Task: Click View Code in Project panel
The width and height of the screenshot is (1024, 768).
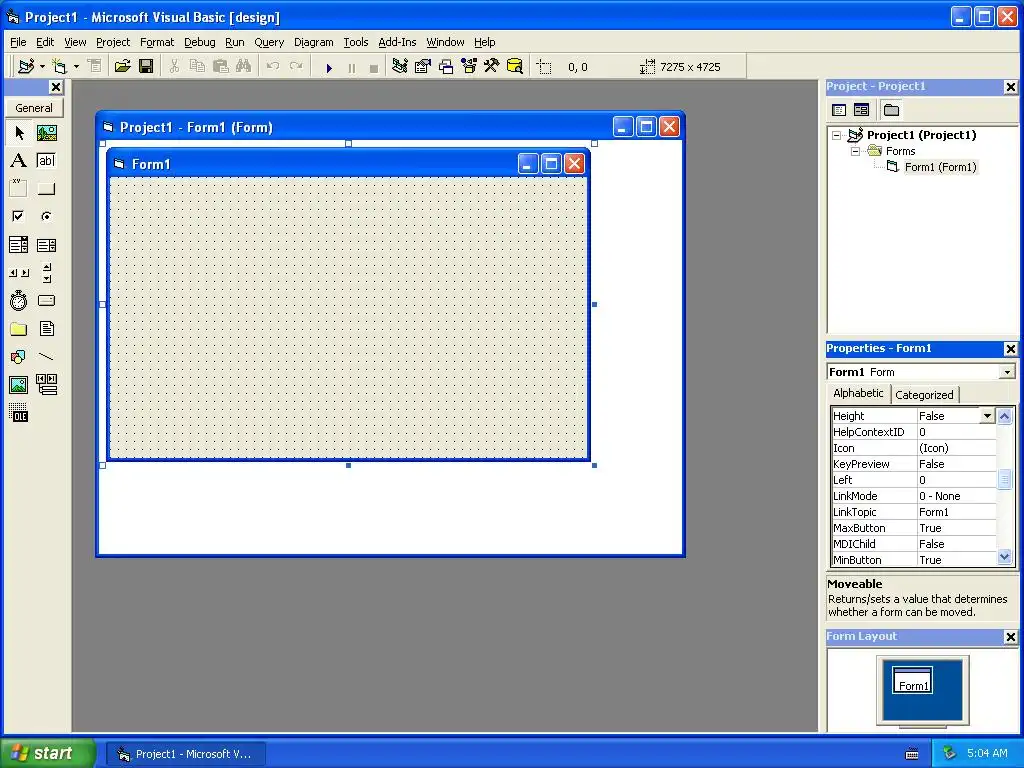Action: 839,110
